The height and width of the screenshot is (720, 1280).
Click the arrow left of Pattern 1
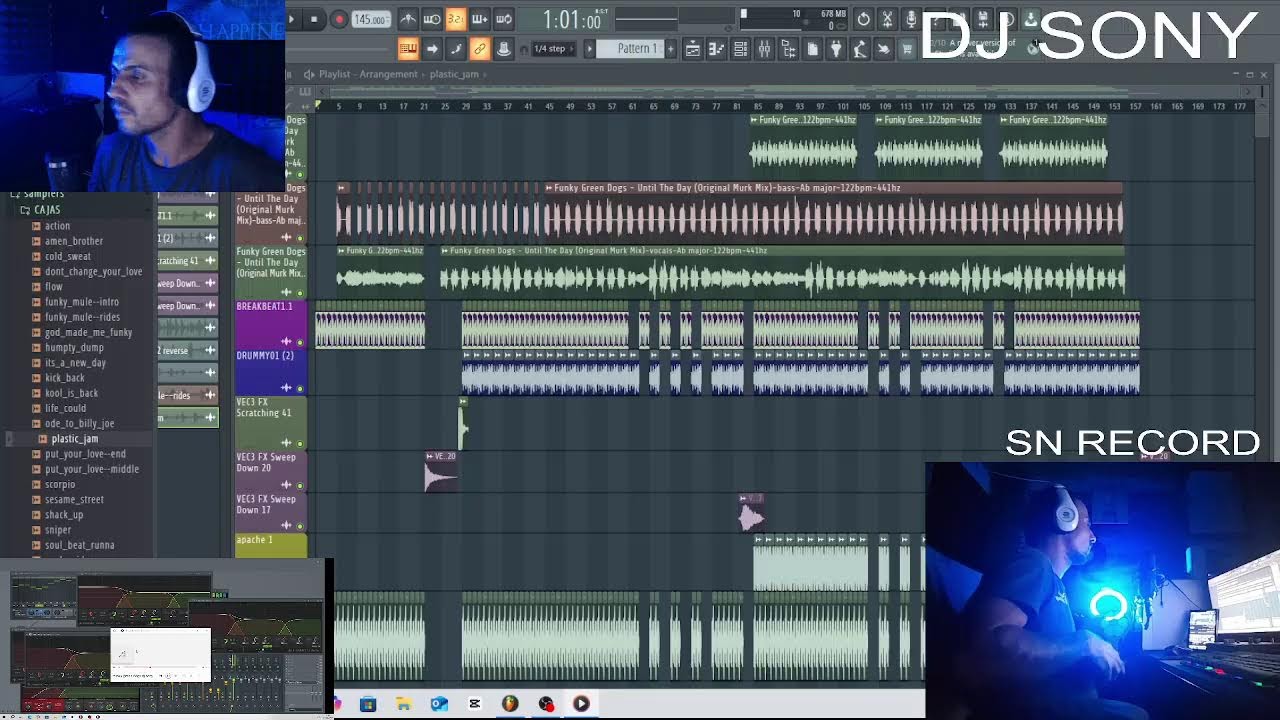click(589, 48)
